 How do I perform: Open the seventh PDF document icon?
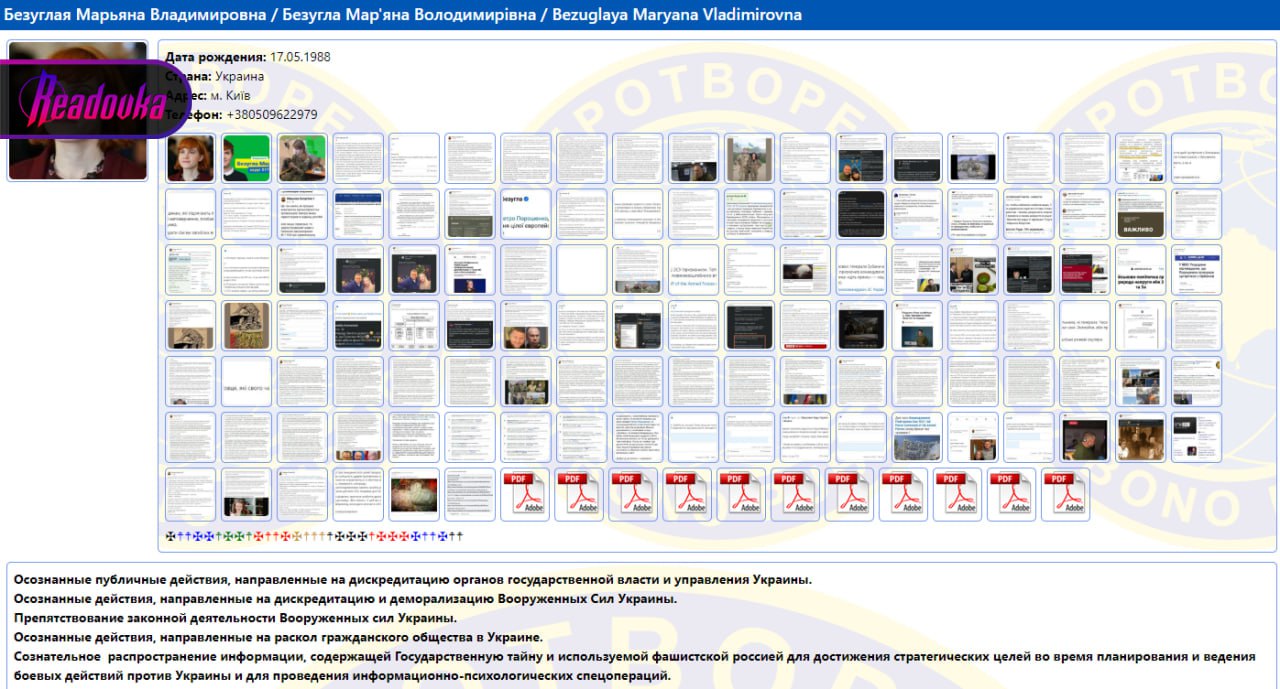(849, 494)
